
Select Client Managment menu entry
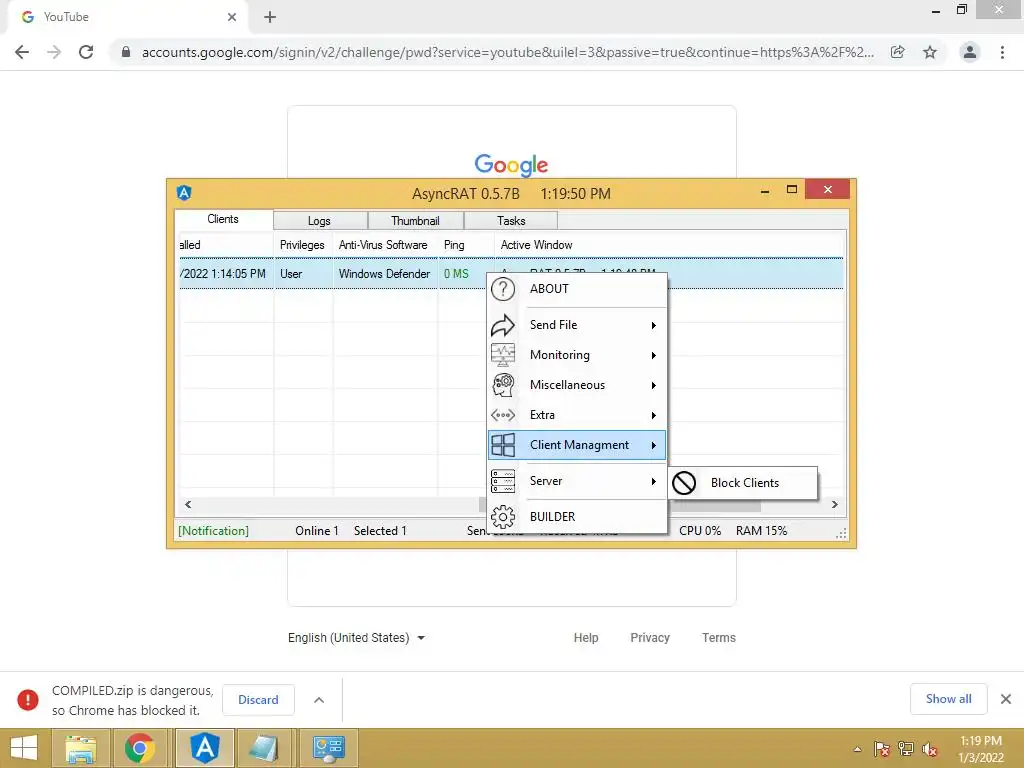pos(577,445)
